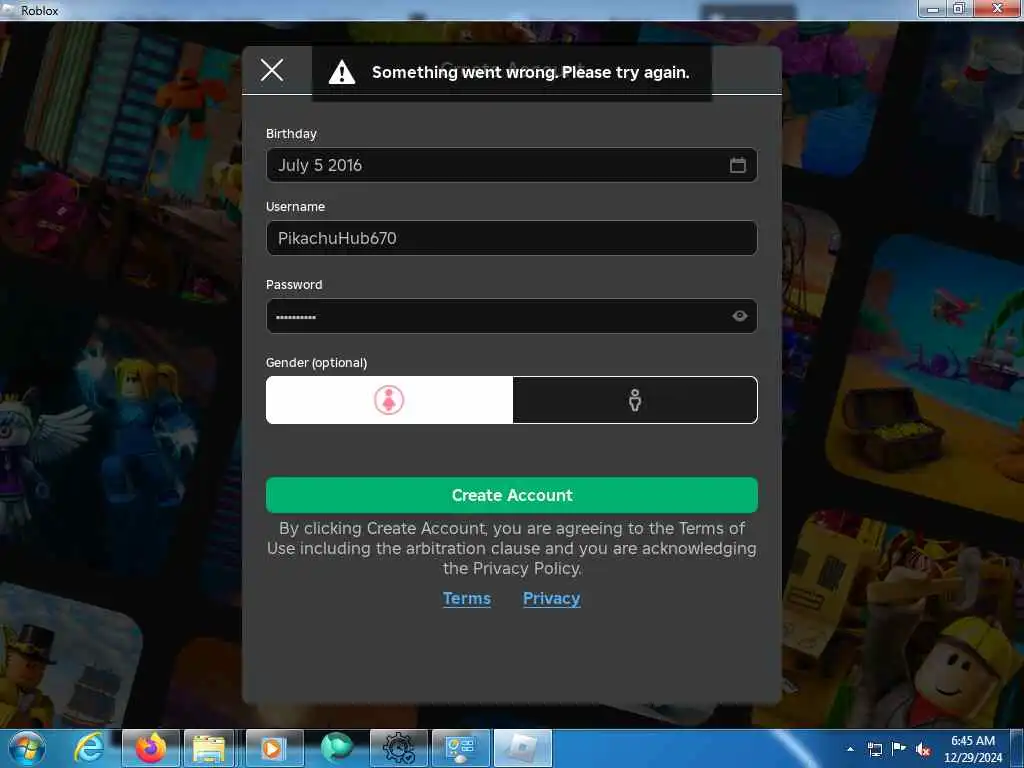This screenshot has width=1024, height=768.
Task: Launch Firefox from the taskbar
Action: point(151,748)
